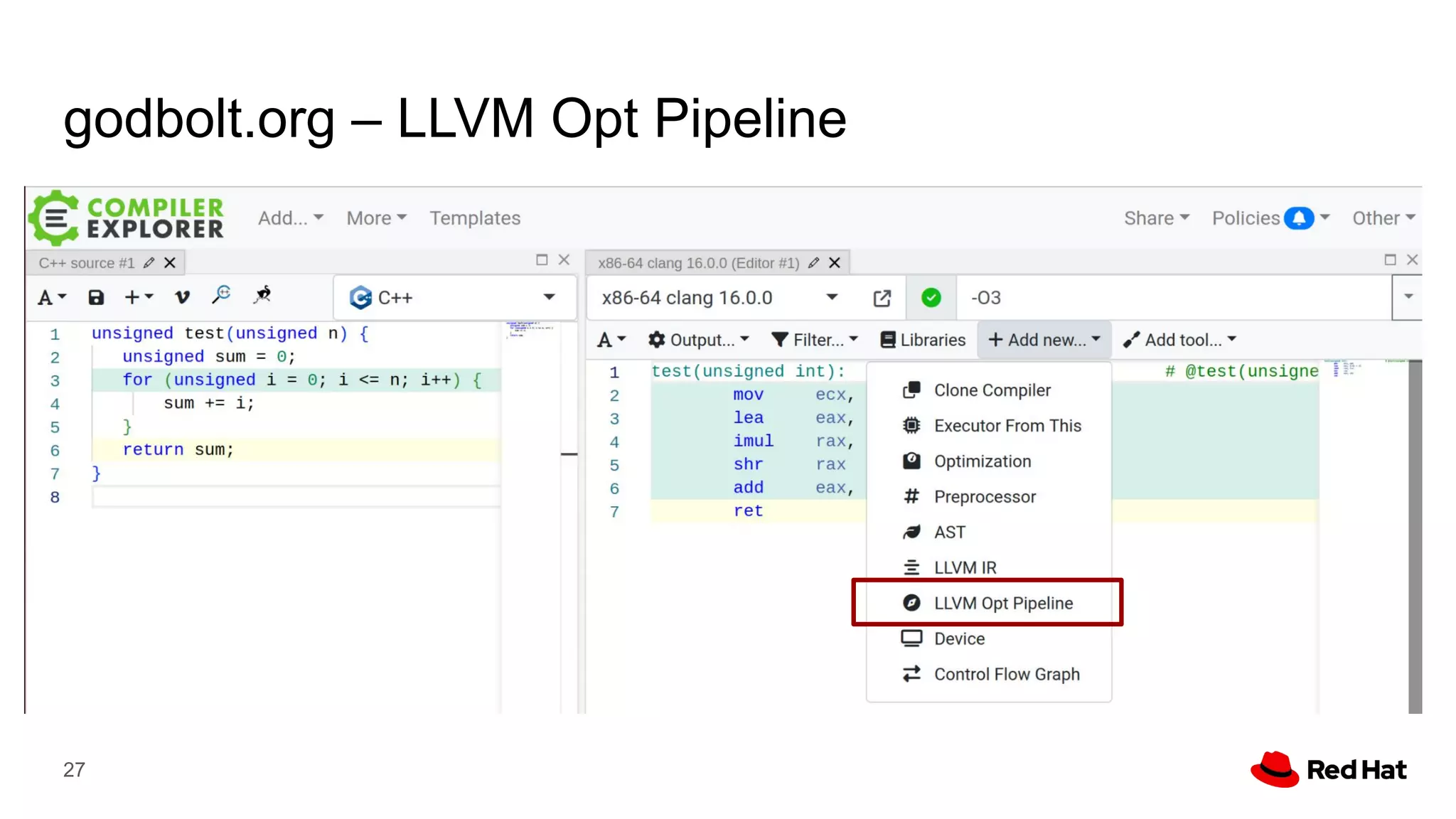Click the compiler pop-out external link icon
This screenshot has height=819, width=1456.
(x=882, y=298)
